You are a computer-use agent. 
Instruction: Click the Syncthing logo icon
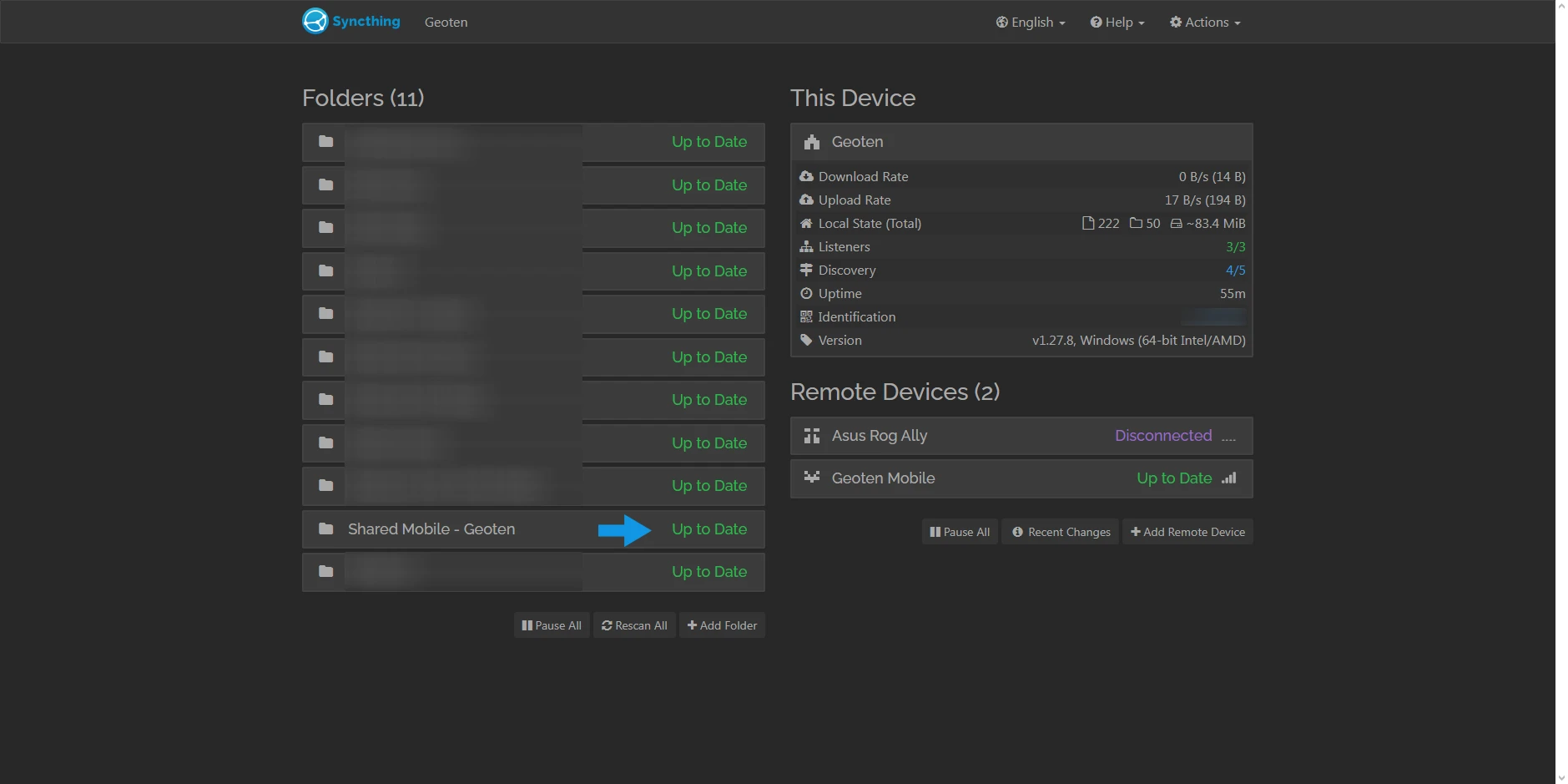click(x=315, y=21)
